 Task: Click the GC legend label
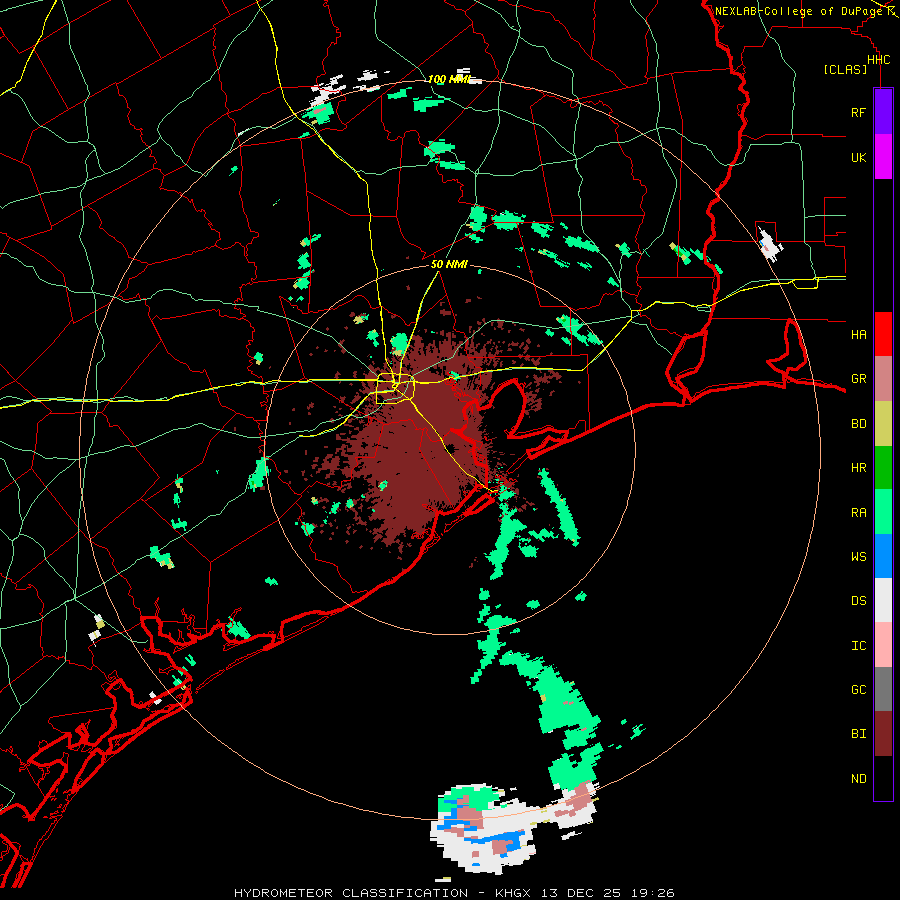pos(858,690)
